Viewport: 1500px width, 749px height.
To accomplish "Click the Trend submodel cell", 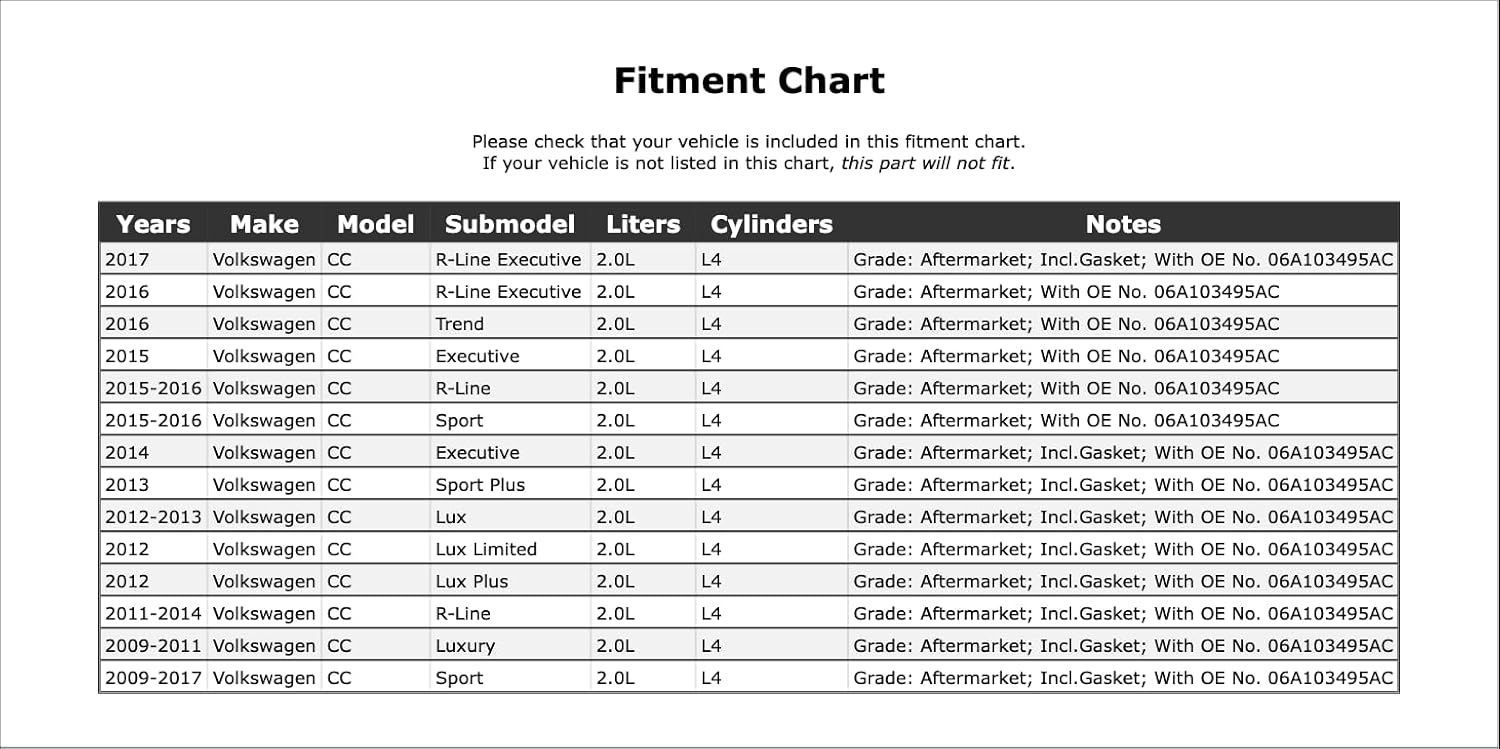I will click(459, 324).
